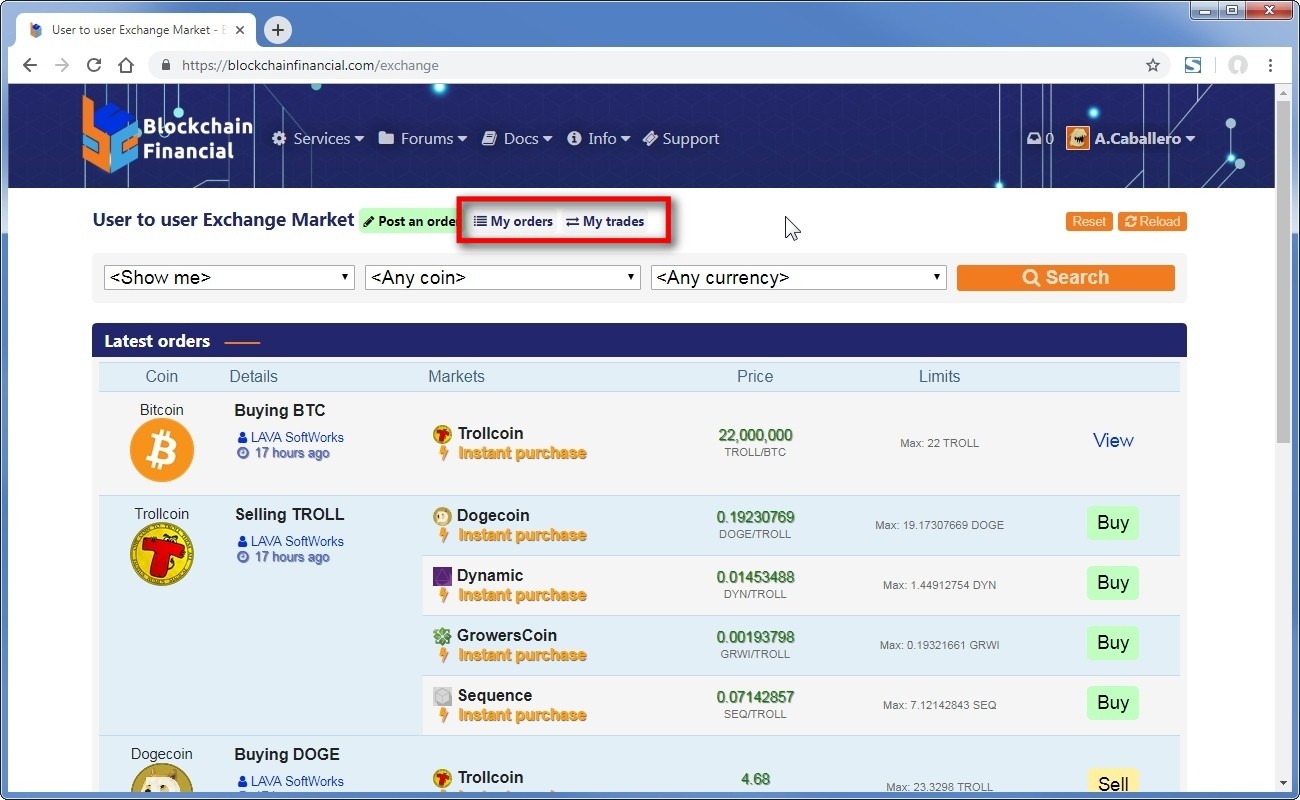This screenshot has height=800, width=1300.
Task: Click the Blockchain Financial logo
Action: (x=166, y=137)
